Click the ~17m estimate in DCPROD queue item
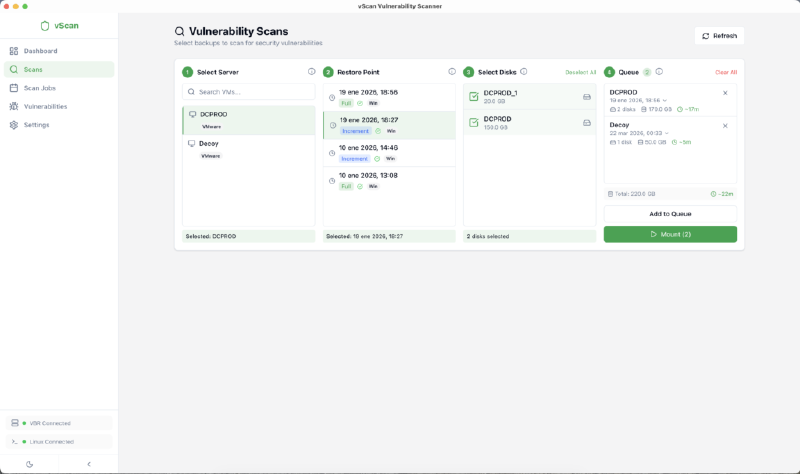The width and height of the screenshot is (800, 474). [x=688, y=109]
